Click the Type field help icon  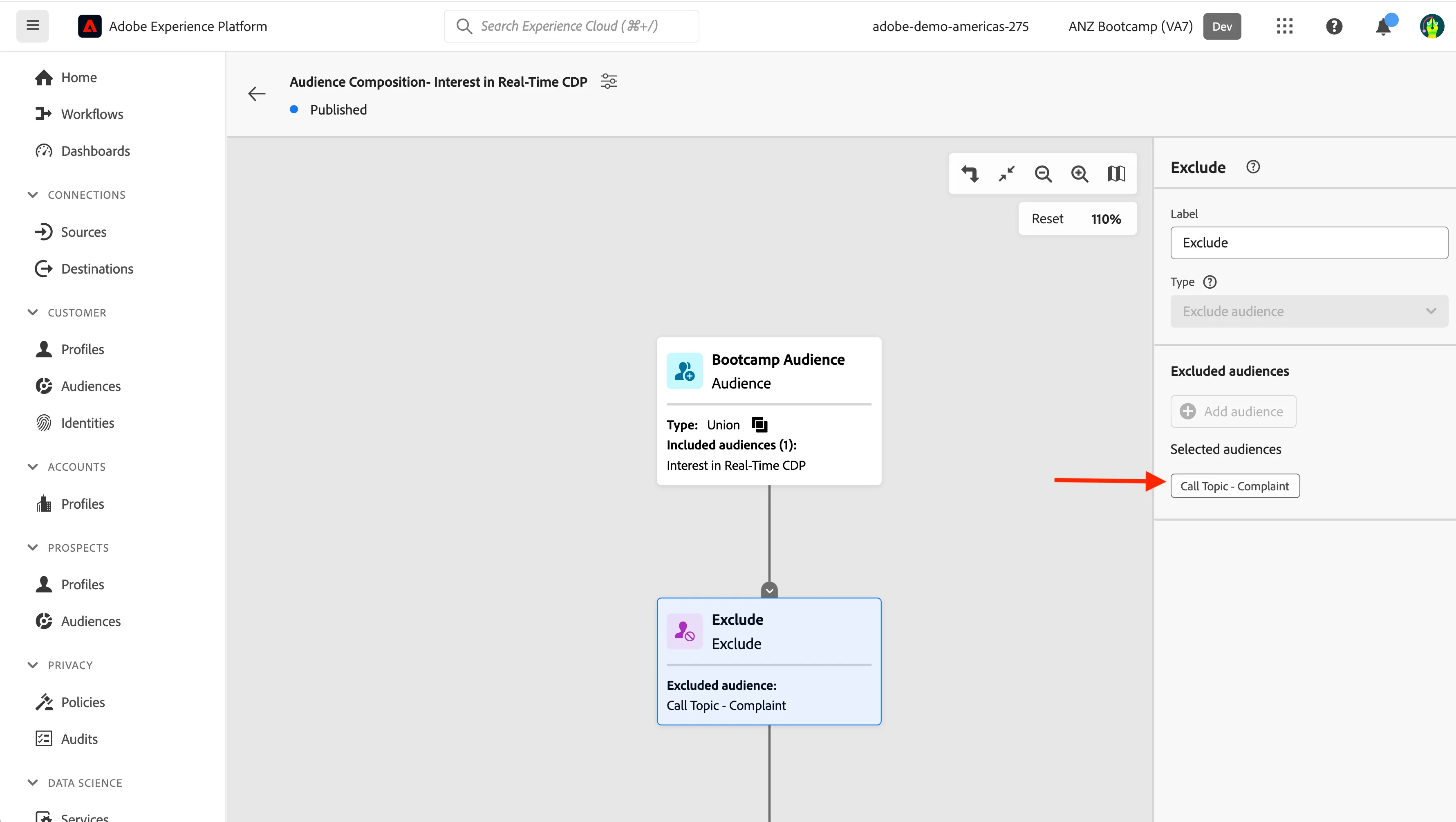point(1210,282)
